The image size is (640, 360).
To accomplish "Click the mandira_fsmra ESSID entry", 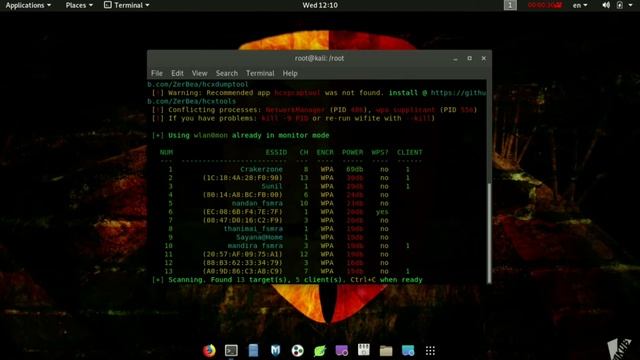I will coord(255,246).
